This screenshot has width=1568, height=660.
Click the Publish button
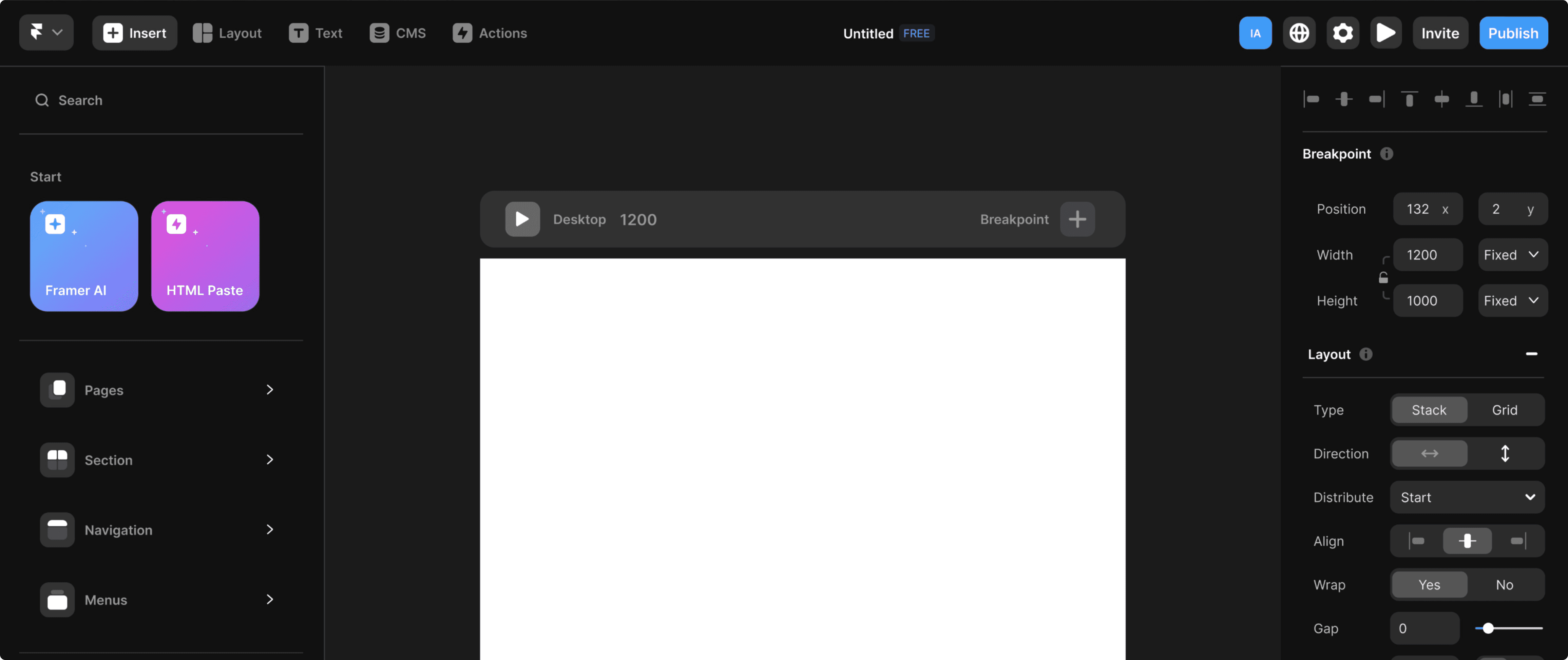[x=1514, y=33]
